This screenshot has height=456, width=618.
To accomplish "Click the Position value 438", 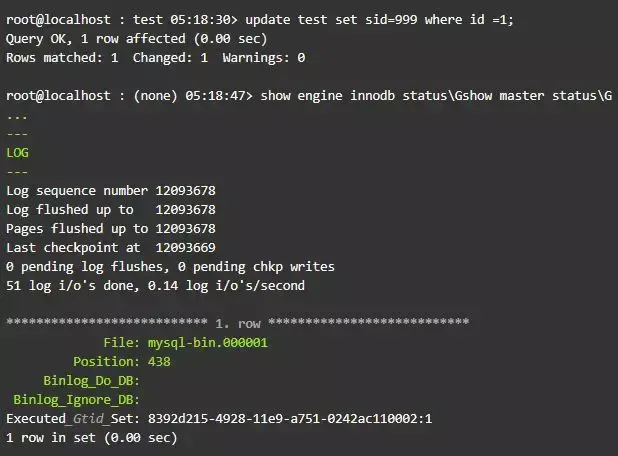I will point(159,361).
